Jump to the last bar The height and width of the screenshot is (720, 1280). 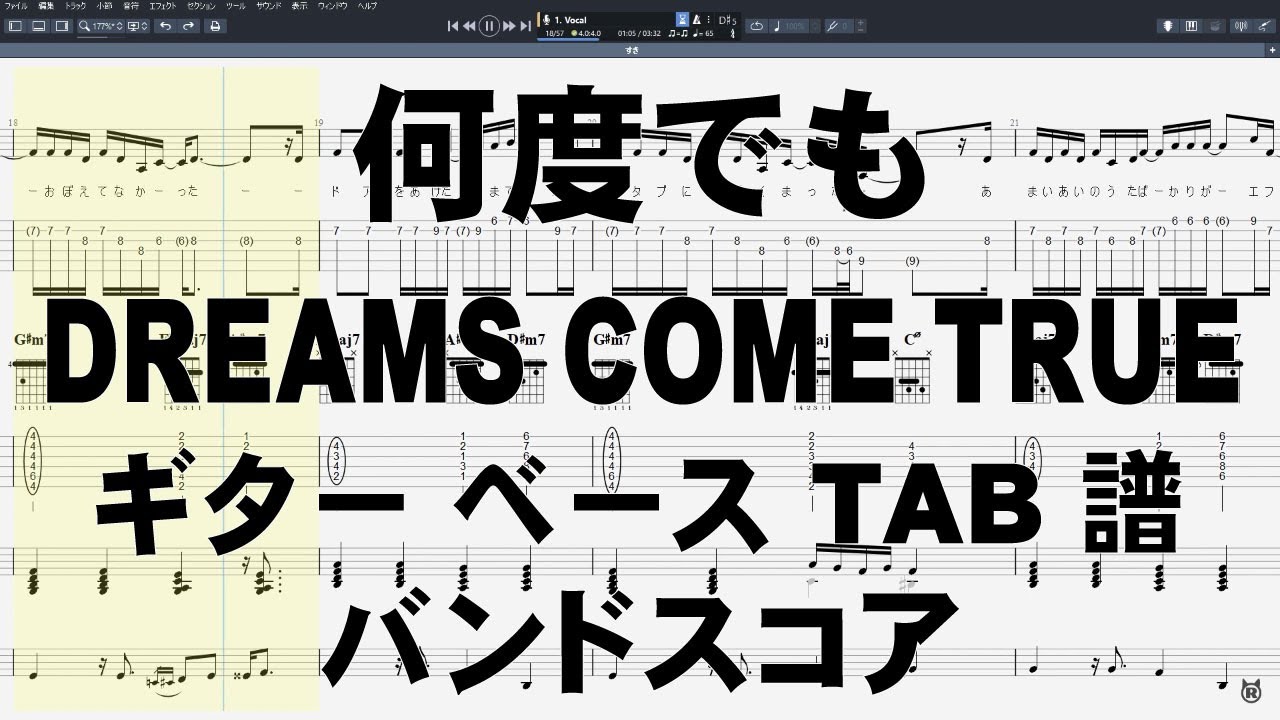pos(525,26)
